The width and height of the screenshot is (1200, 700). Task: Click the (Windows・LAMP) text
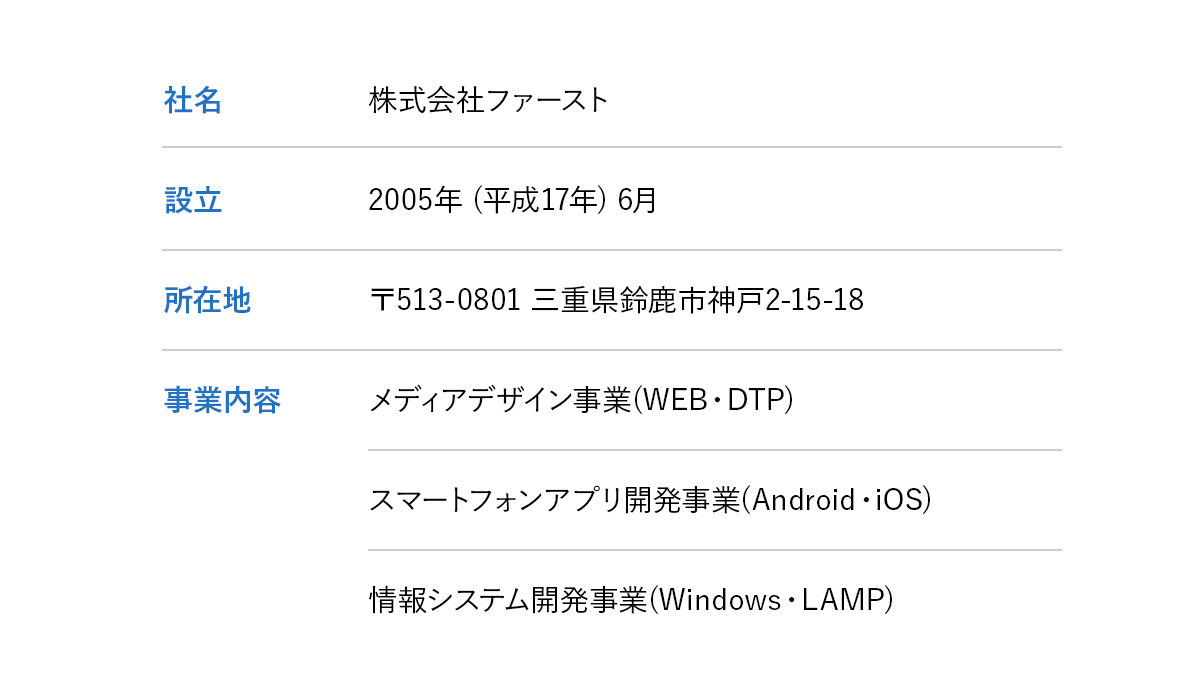point(771,600)
